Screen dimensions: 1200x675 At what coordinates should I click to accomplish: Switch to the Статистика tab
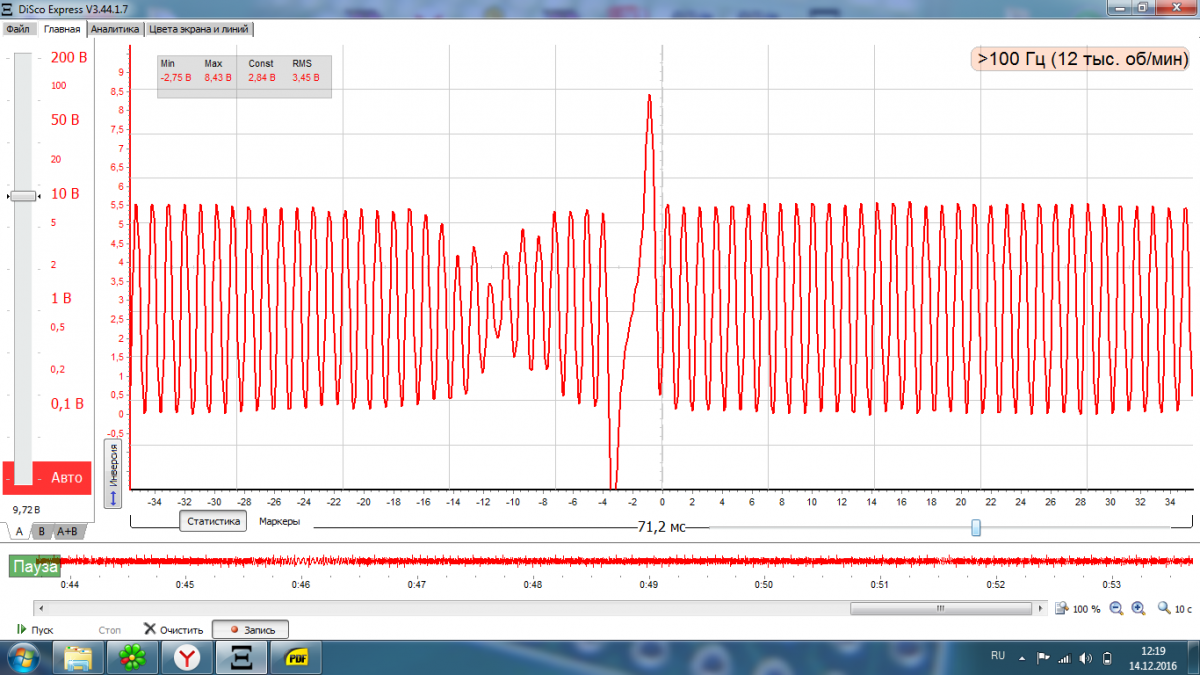pyautogui.click(x=214, y=521)
